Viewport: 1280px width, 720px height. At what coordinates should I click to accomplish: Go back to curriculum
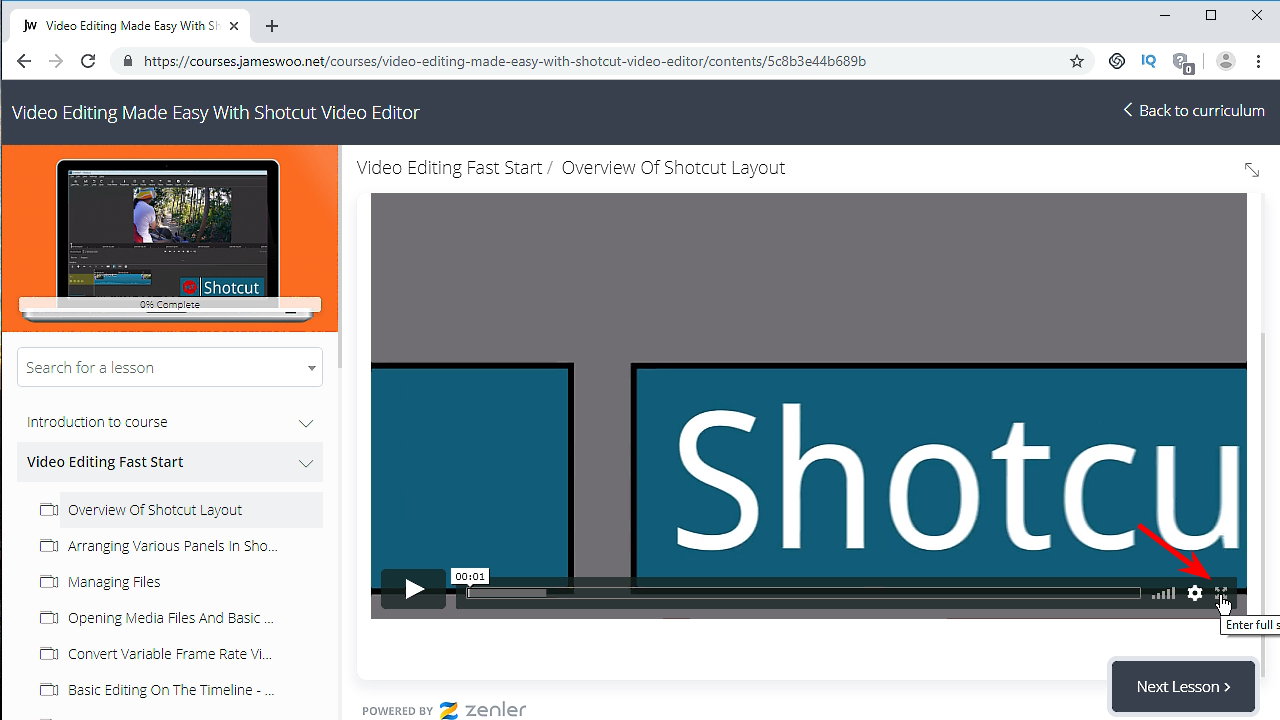point(1193,110)
